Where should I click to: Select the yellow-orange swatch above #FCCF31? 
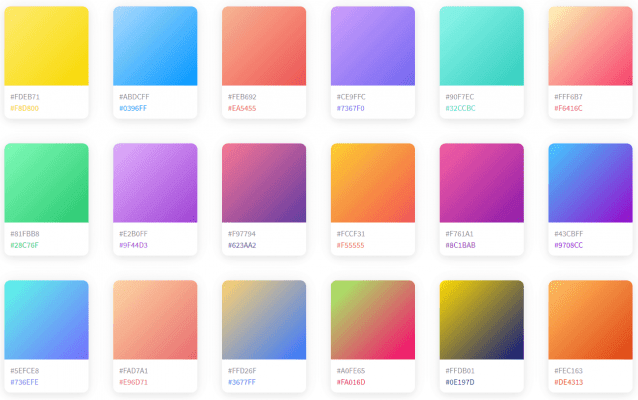click(373, 183)
